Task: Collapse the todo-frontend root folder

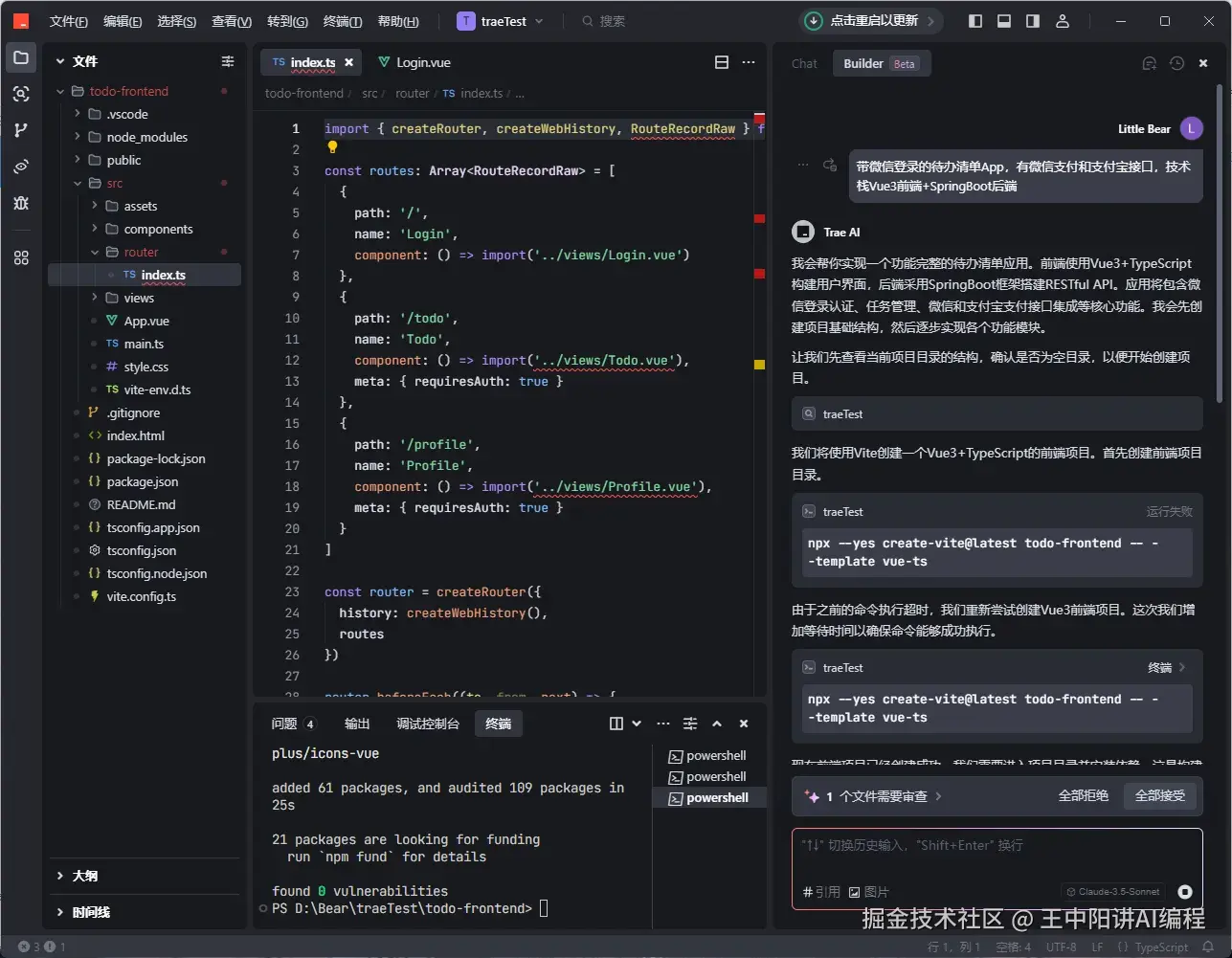Action: coord(61,92)
